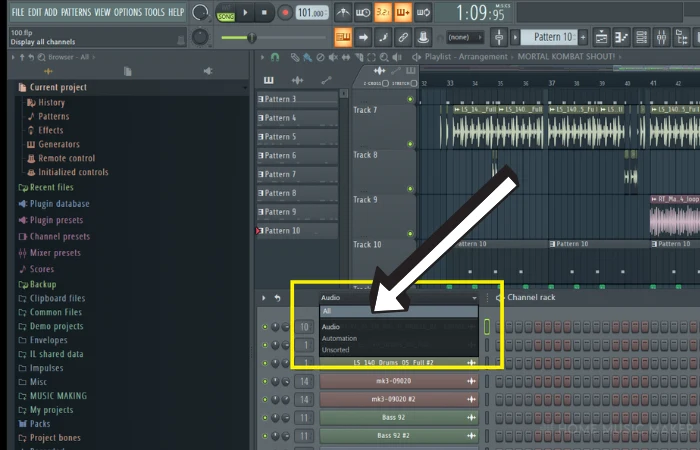Click the chain link controller icon
The height and width of the screenshot is (450, 700).
pyautogui.click(x=403, y=38)
